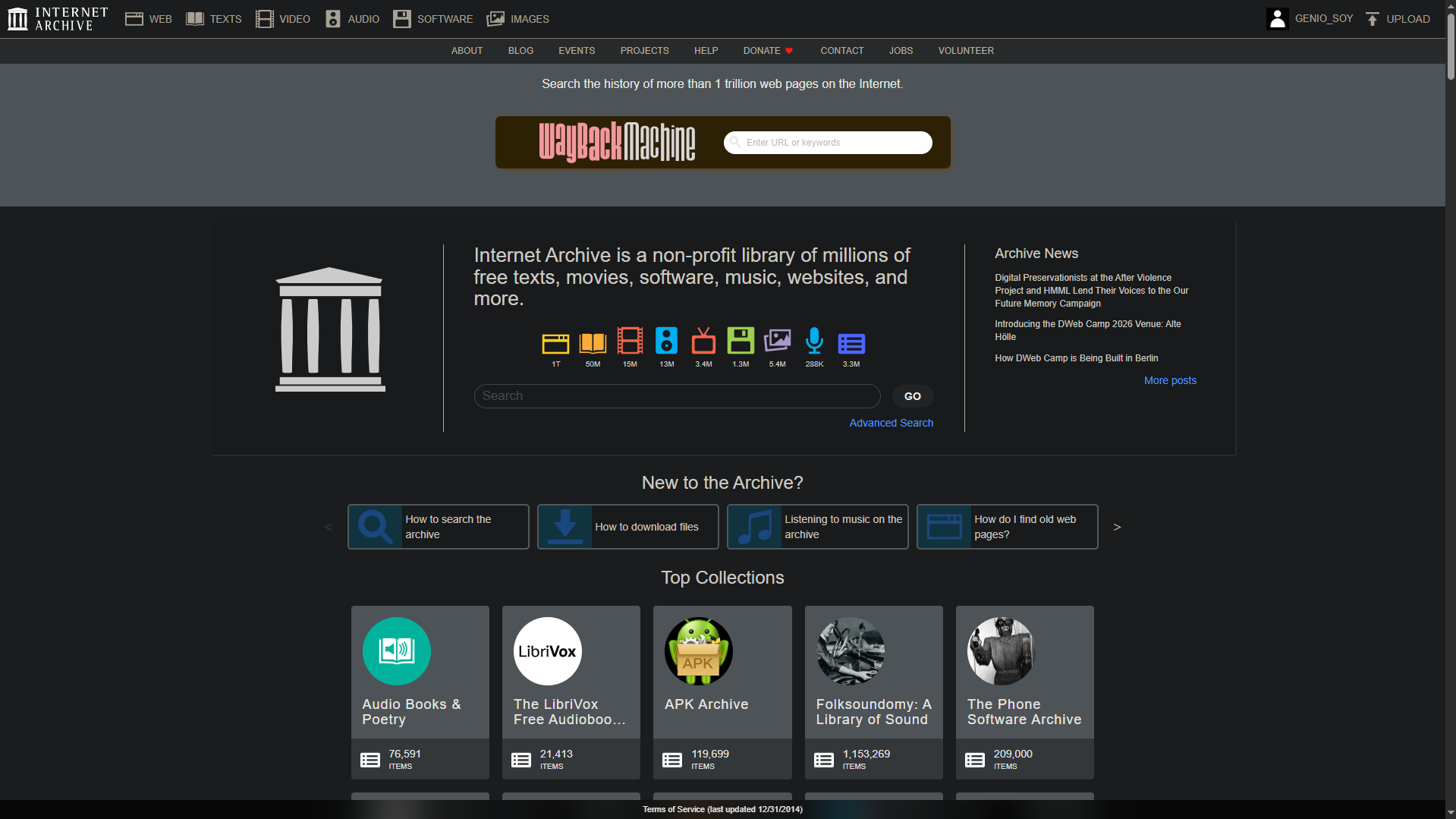Open the Texts section in top navigation

click(214, 19)
